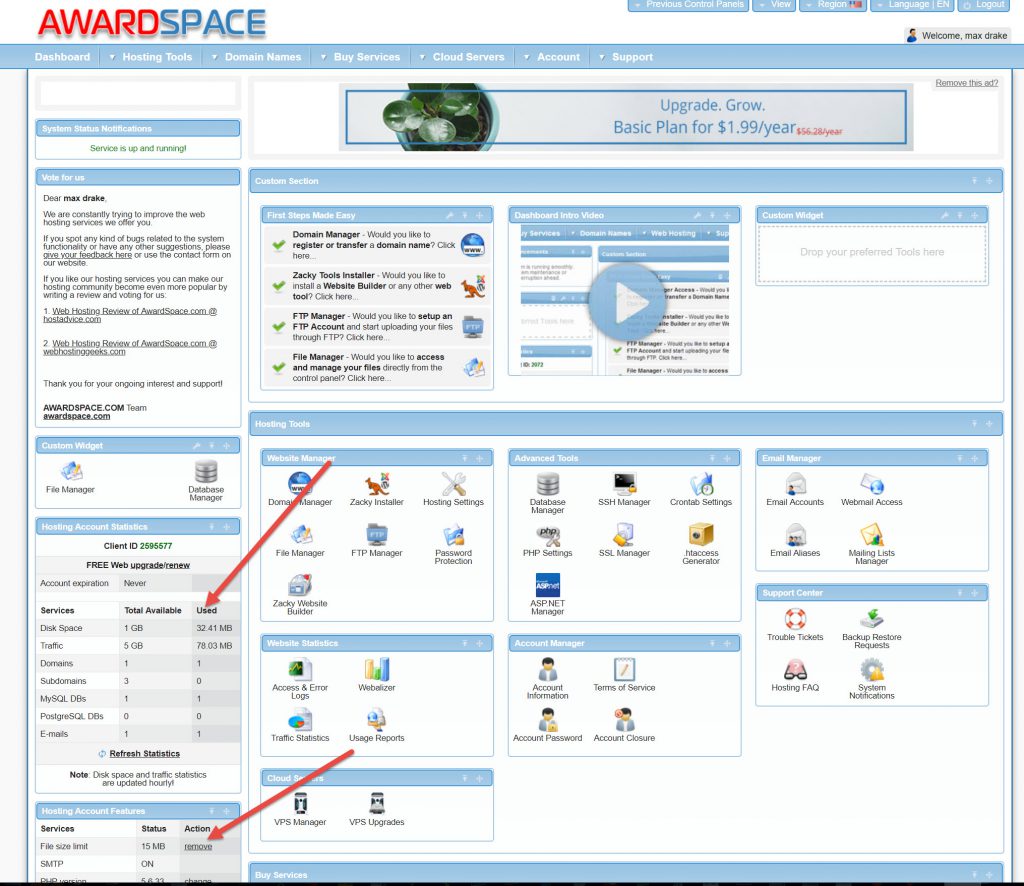The height and width of the screenshot is (886, 1024).
Task: Open the Zacky Installer tool
Action: click(376, 487)
